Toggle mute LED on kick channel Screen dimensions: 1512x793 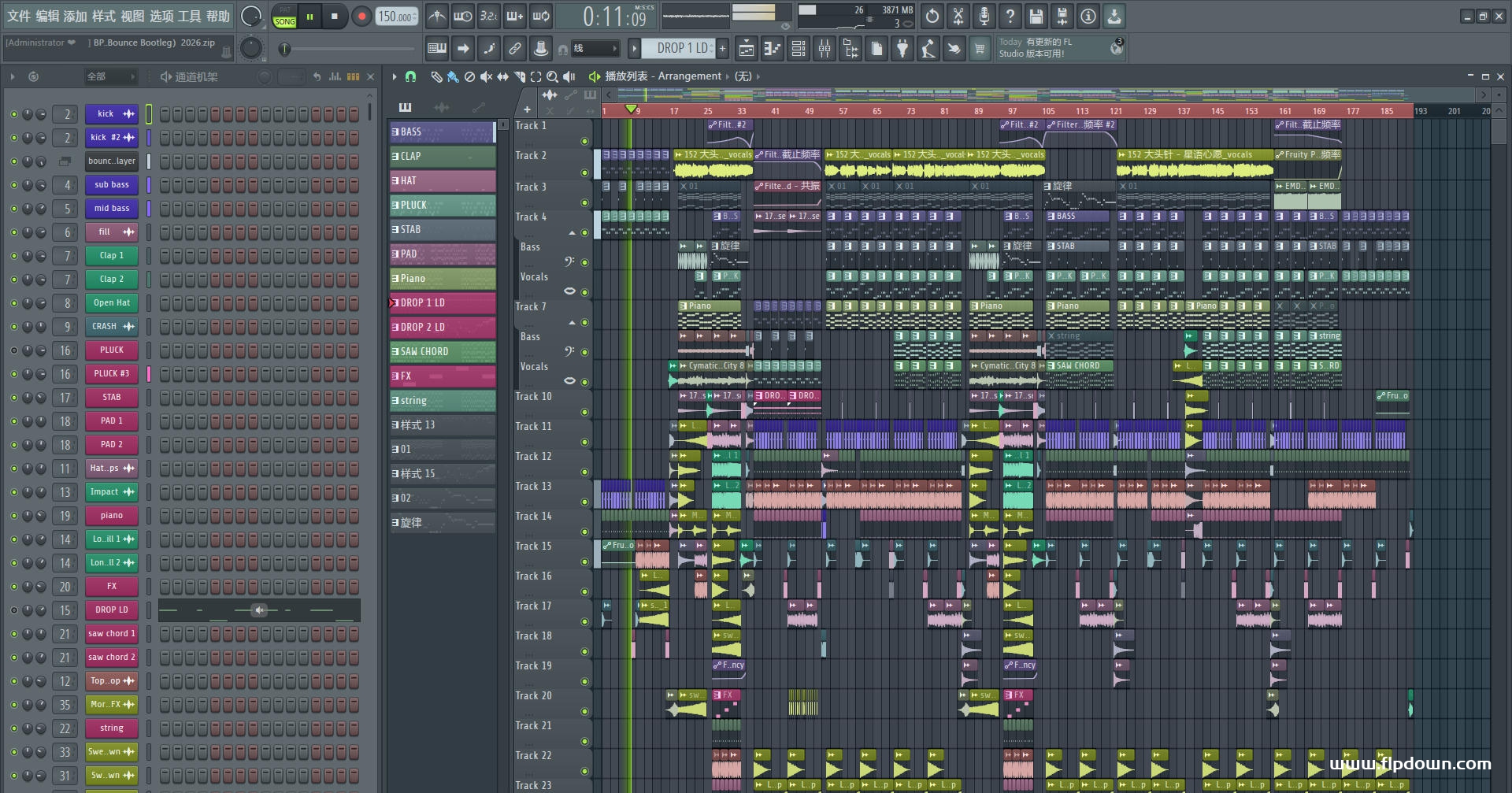[x=13, y=114]
